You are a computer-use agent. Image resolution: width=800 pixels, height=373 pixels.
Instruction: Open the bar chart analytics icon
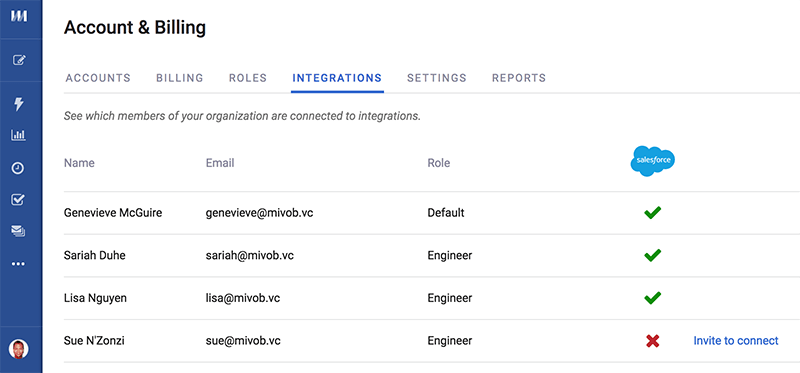(18, 135)
